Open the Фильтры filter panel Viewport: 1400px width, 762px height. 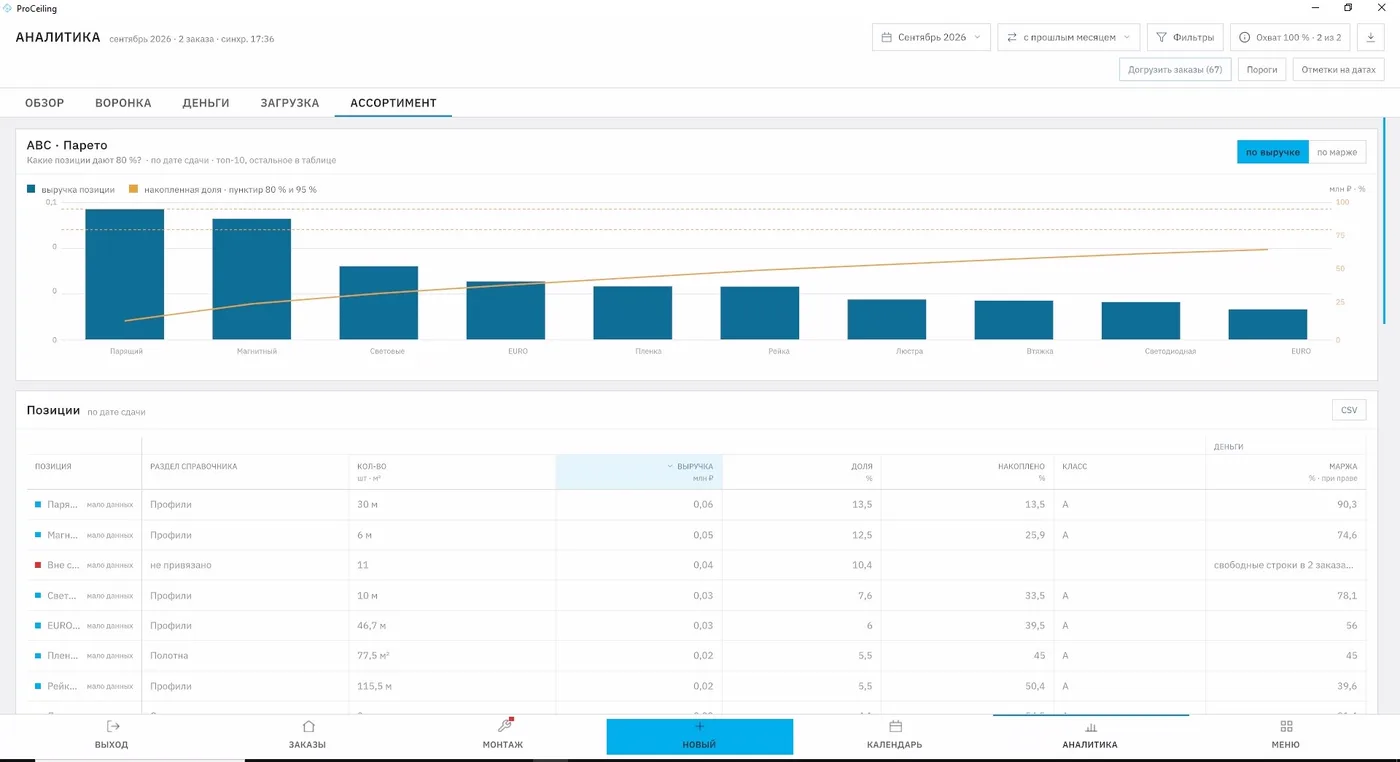[x=1184, y=37]
